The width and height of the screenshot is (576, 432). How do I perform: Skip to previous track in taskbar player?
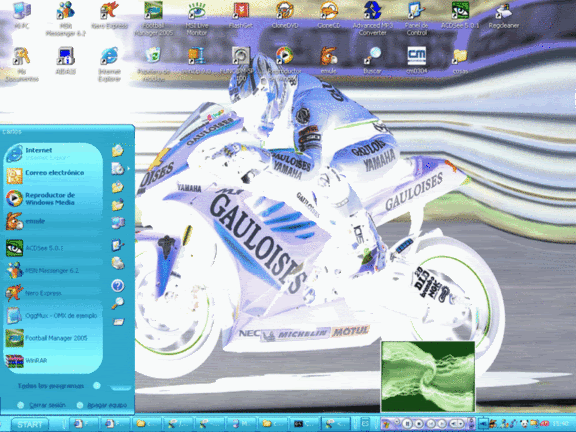(432, 424)
